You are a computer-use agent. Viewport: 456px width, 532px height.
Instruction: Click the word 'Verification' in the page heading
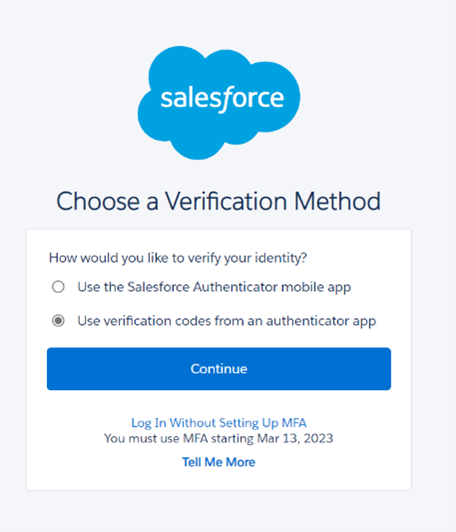(226, 202)
